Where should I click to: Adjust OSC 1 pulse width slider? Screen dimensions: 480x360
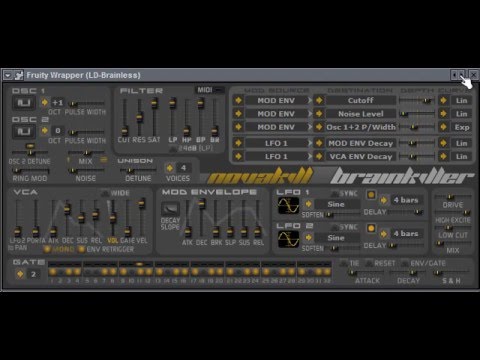coord(86,104)
